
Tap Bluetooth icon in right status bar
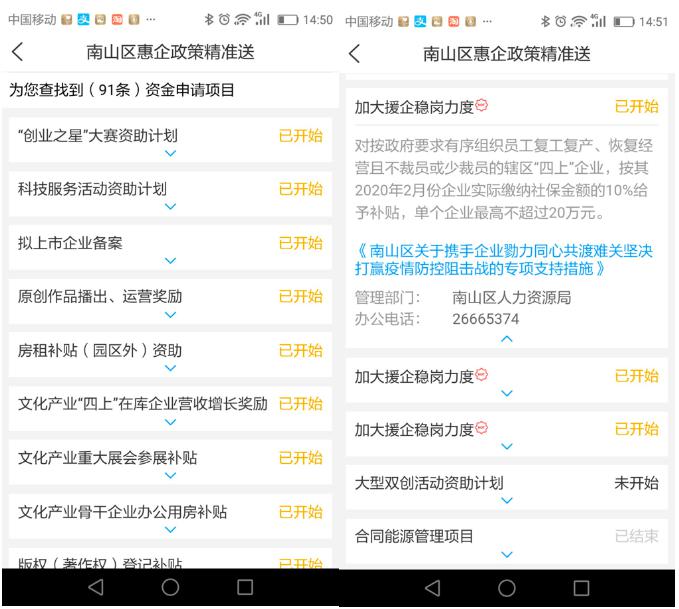546,21
